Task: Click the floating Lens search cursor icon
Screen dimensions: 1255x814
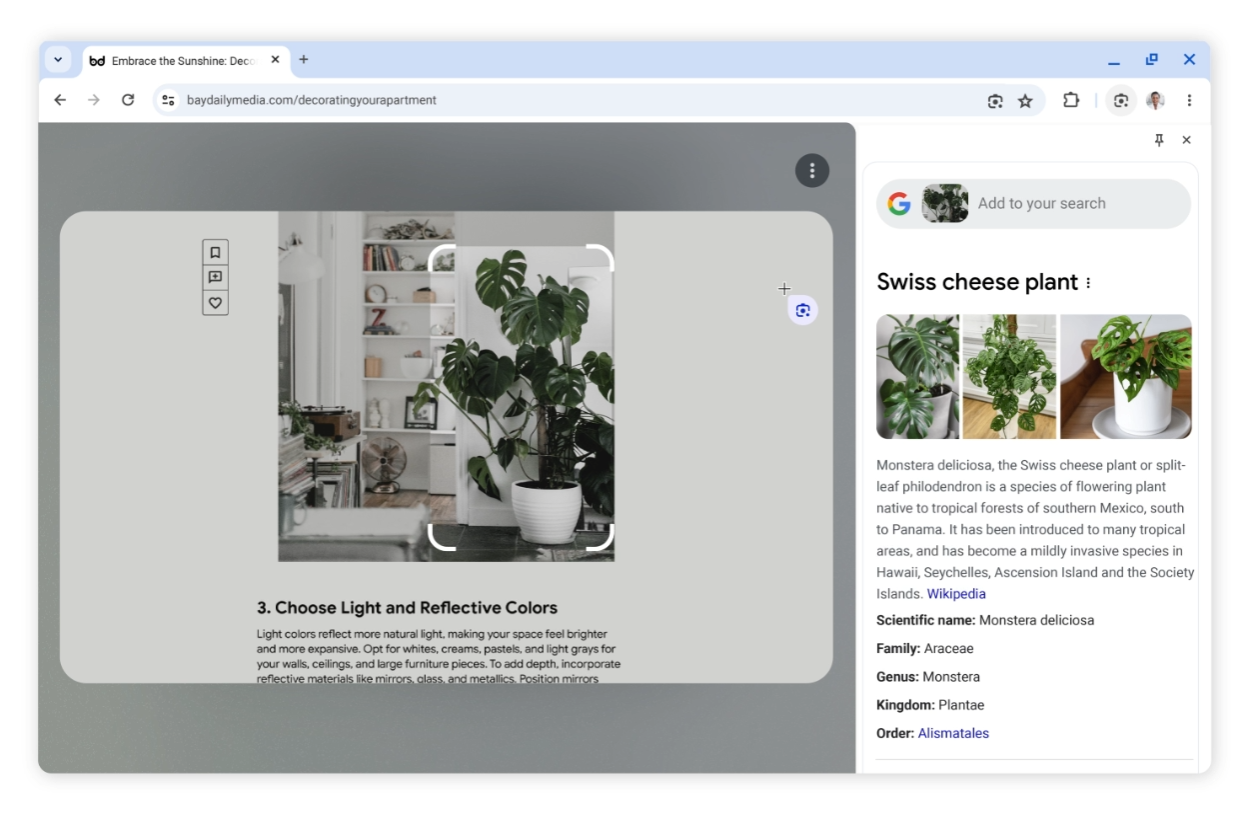Action: coord(802,310)
